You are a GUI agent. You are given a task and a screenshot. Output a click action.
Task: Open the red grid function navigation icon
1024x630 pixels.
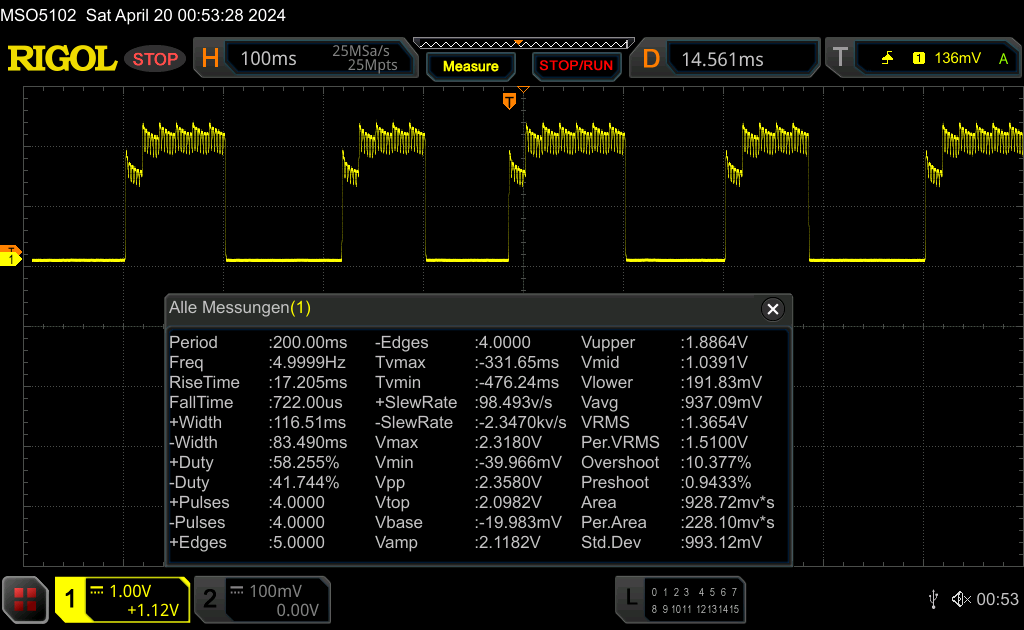click(x=25, y=599)
